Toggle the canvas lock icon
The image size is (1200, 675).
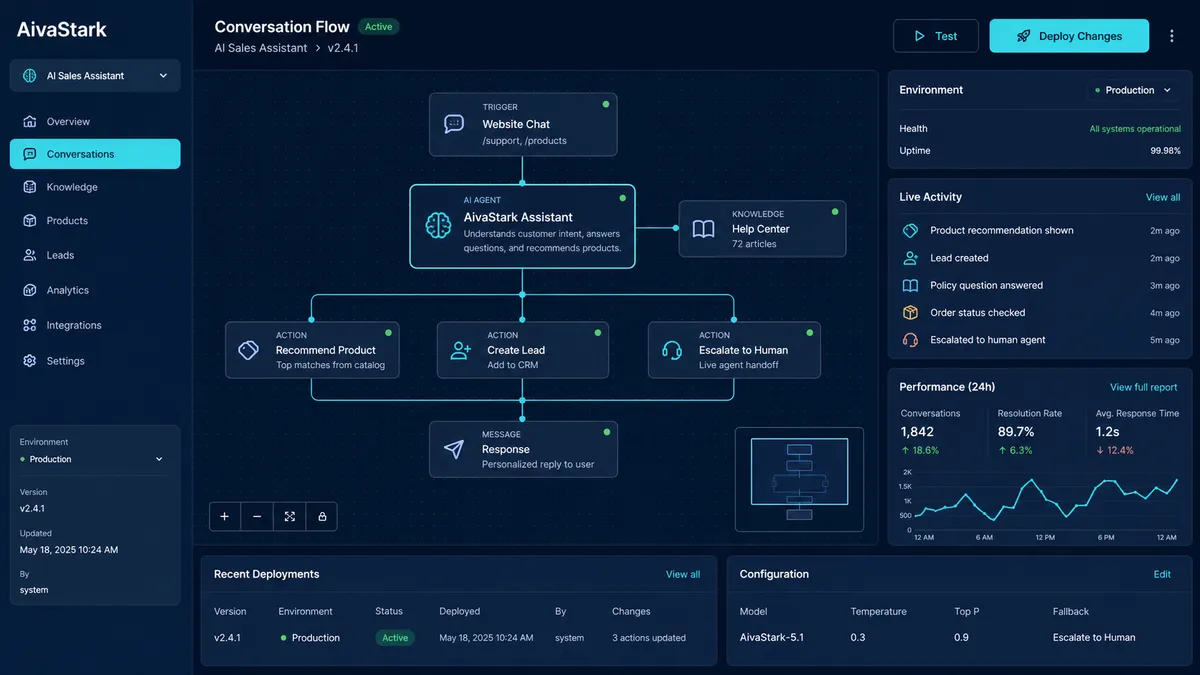point(322,516)
